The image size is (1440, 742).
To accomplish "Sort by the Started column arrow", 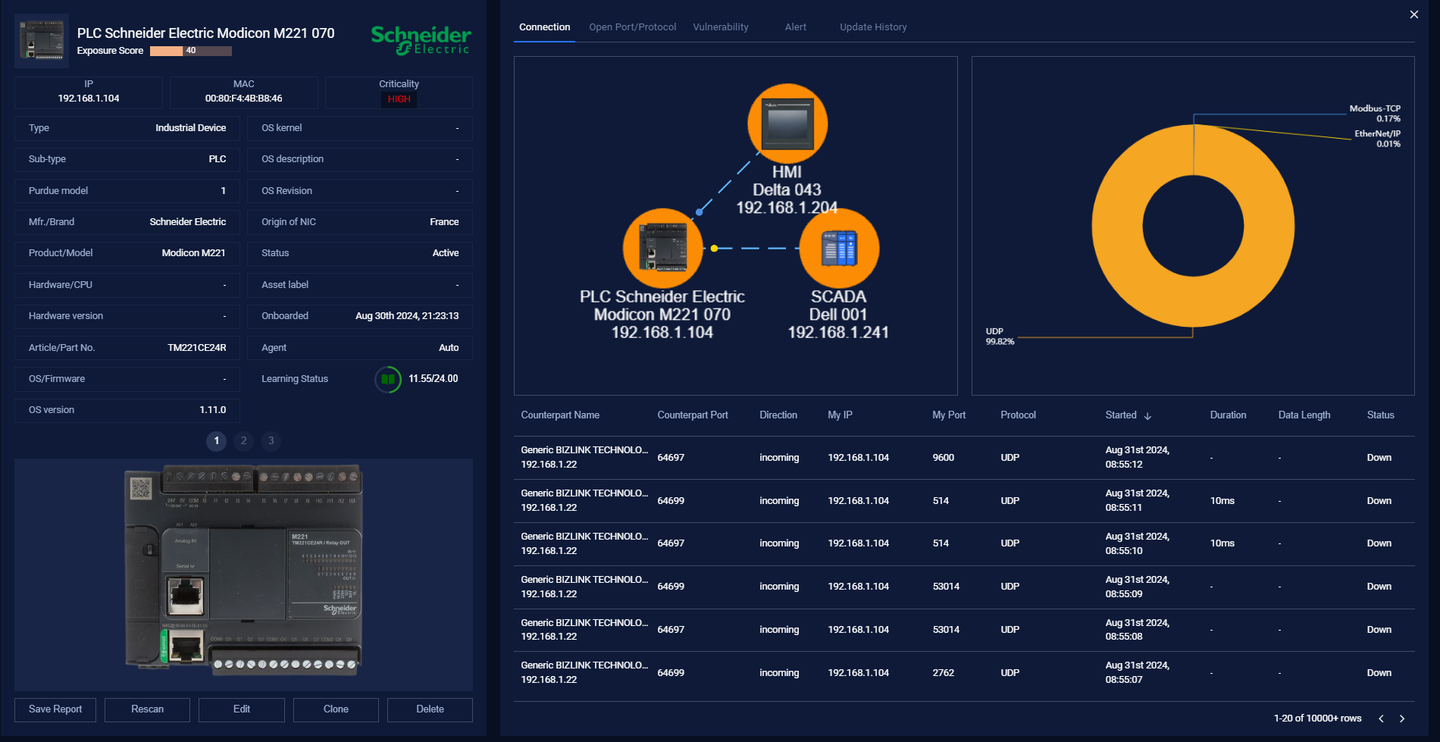I will pos(1148,415).
